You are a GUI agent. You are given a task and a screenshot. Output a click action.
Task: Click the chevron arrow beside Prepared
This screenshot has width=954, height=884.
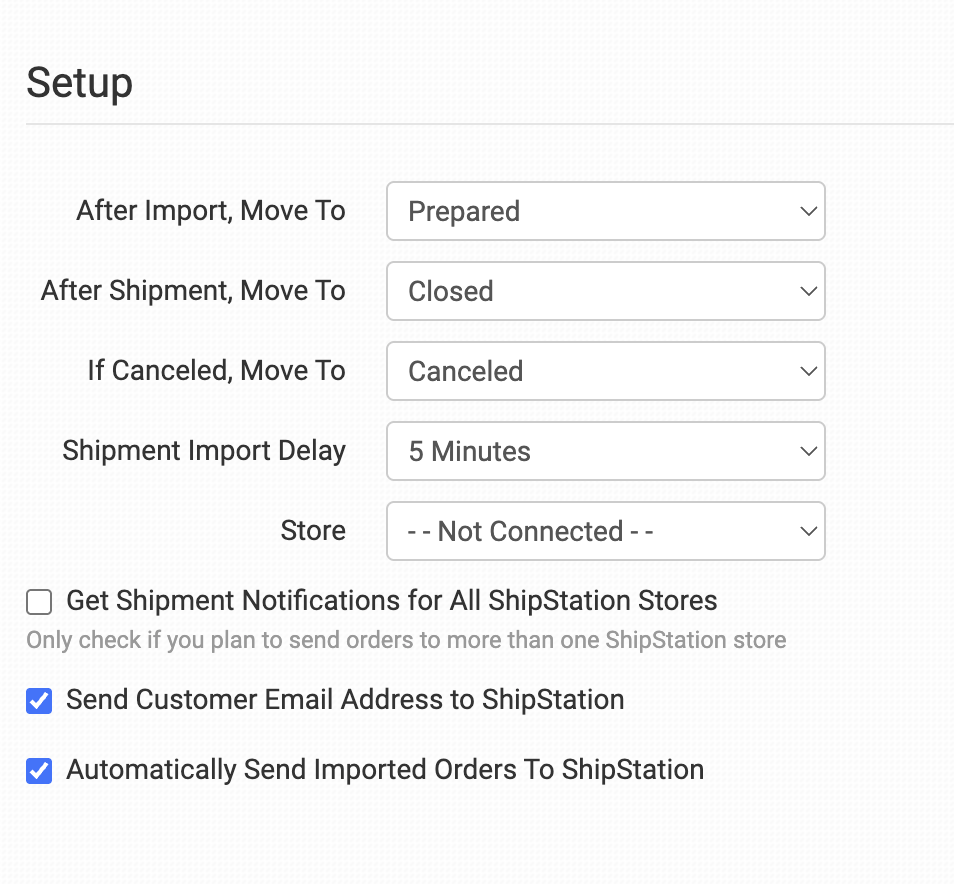point(808,211)
